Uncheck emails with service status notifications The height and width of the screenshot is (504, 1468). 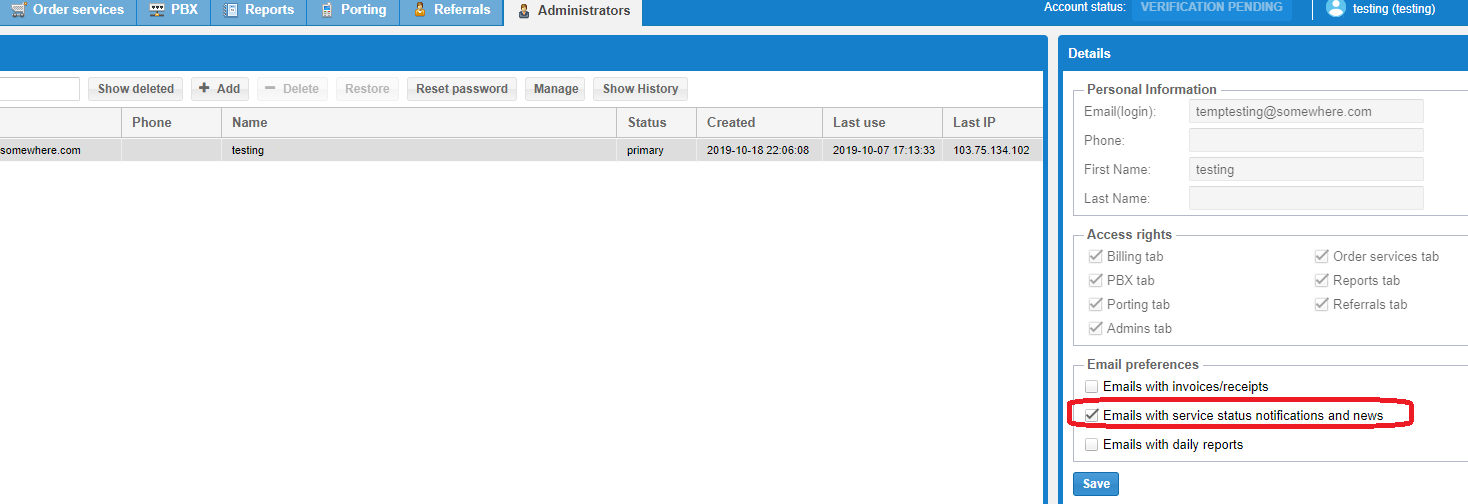[1092, 415]
